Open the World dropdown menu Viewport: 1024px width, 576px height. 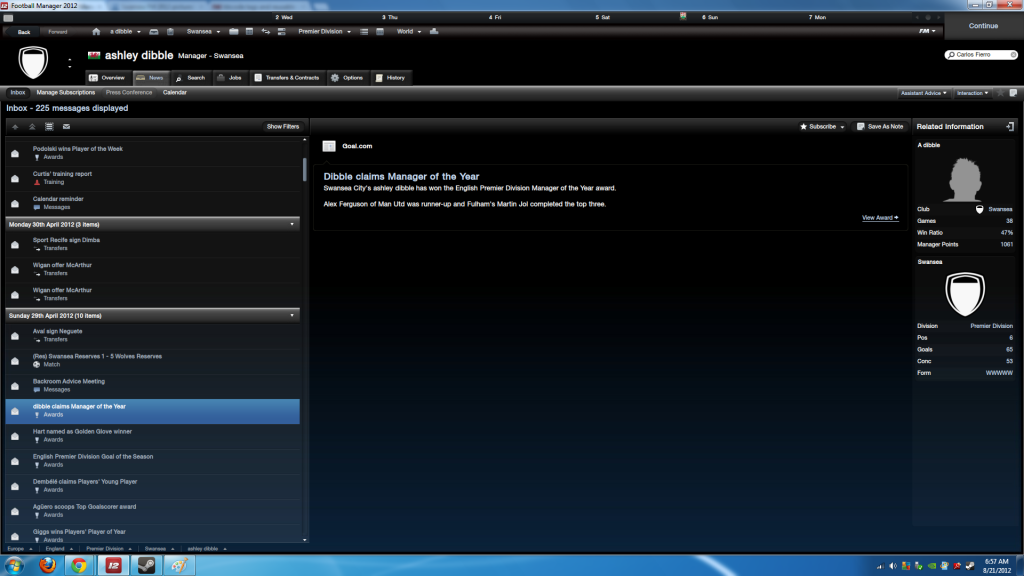tap(409, 31)
